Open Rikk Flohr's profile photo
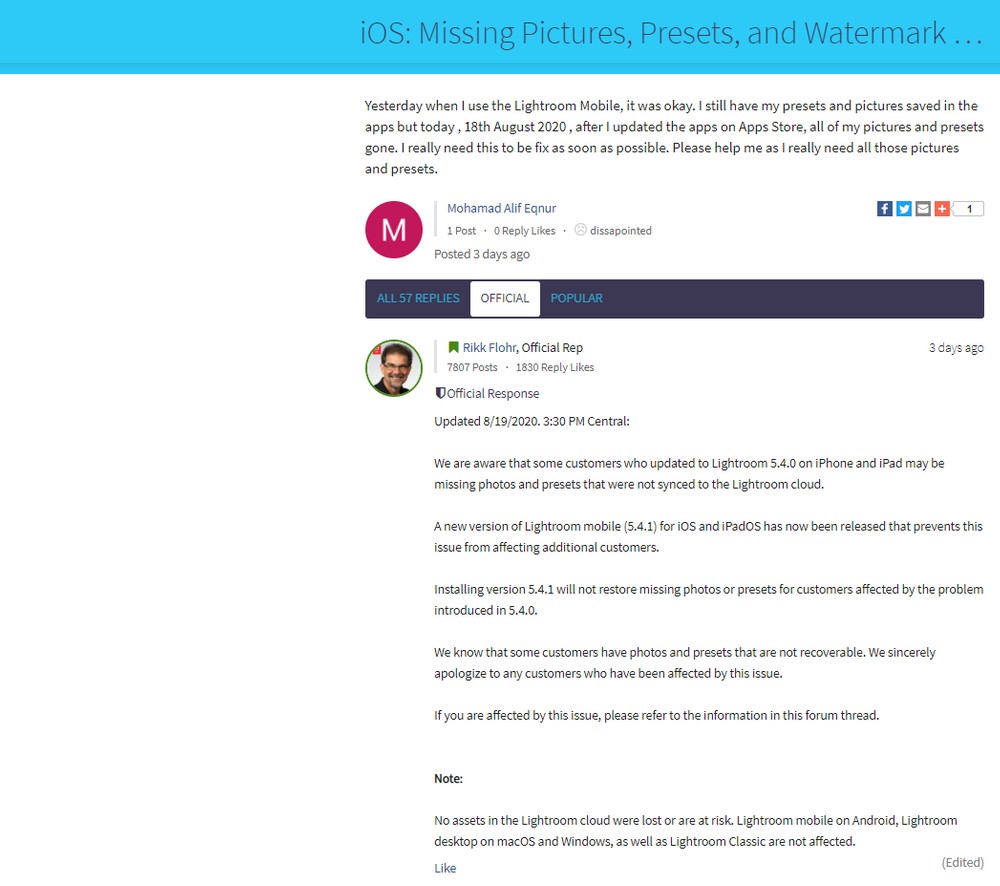Viewport: 1000px width, 886px height. point(393,368)
